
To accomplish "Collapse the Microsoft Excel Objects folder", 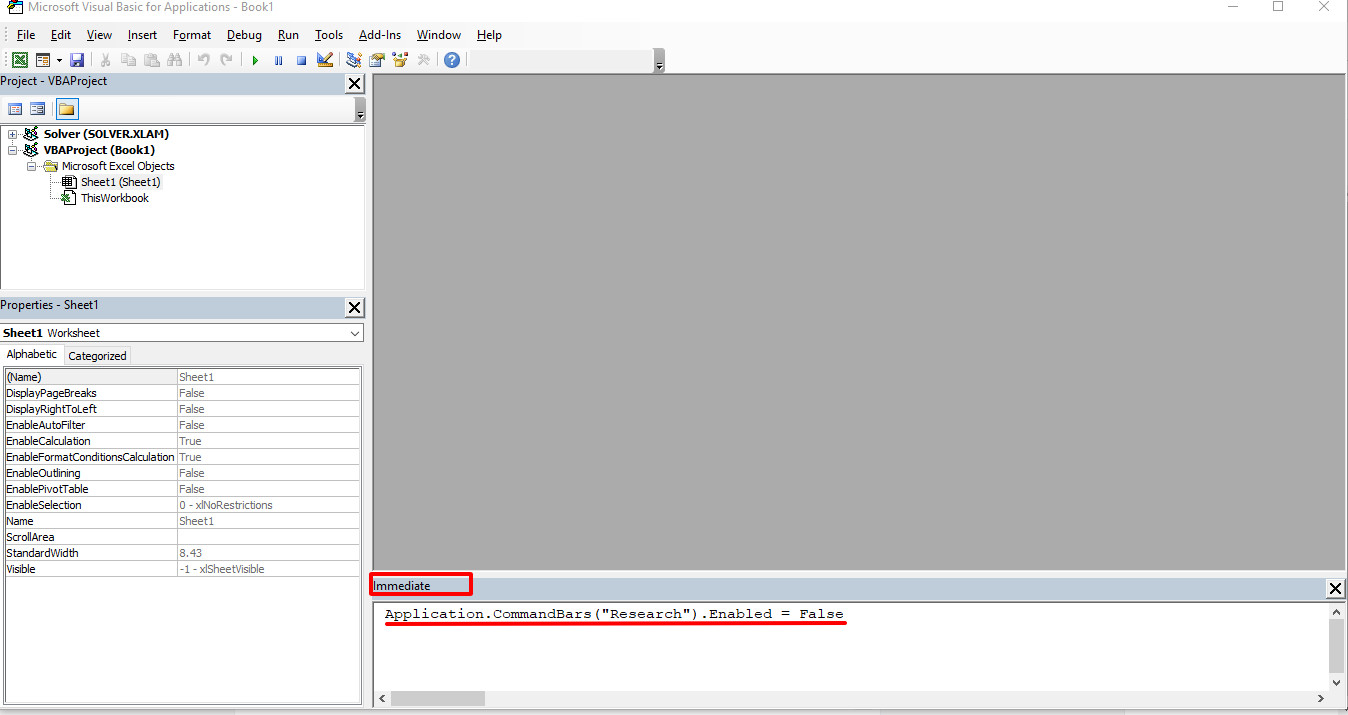I will (32, 166).
